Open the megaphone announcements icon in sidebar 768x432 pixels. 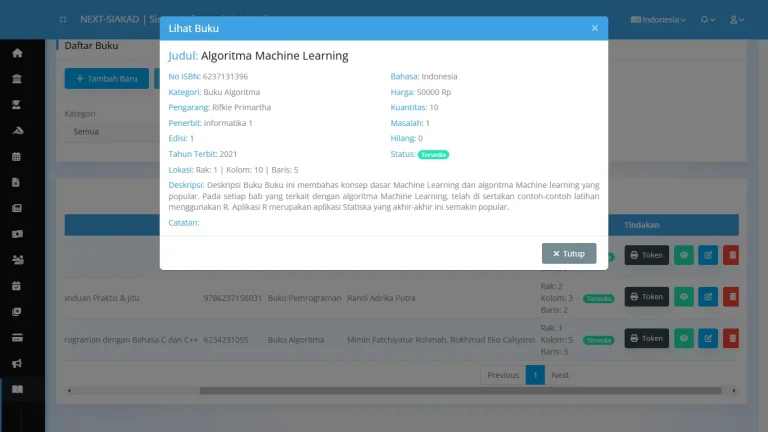point(17,362)
